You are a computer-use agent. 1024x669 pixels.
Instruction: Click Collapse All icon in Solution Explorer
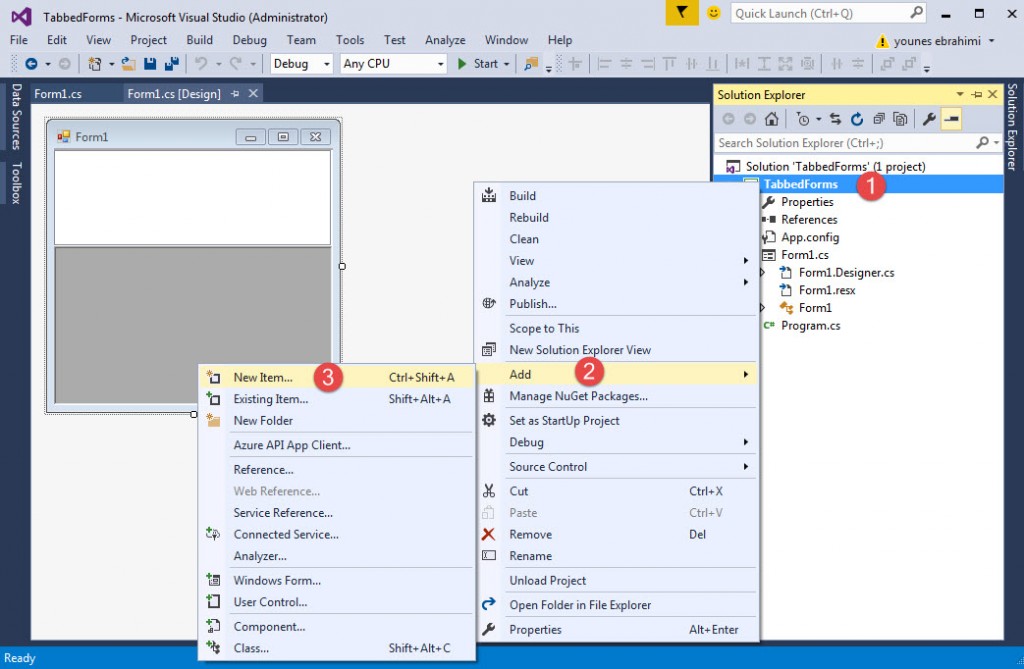[878, 119]
